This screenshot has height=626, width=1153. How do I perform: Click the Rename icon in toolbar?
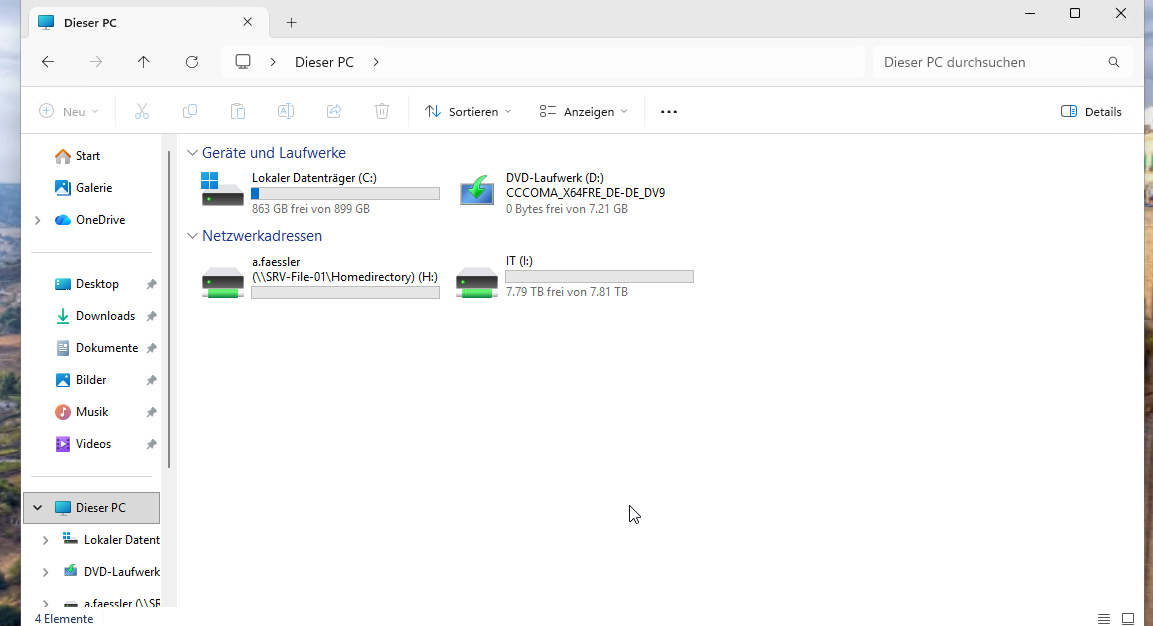[286, 111]
